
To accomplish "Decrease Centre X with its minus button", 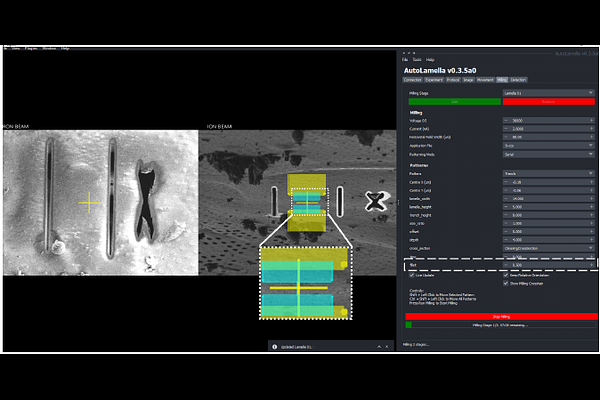I will (x=506, y=182).
